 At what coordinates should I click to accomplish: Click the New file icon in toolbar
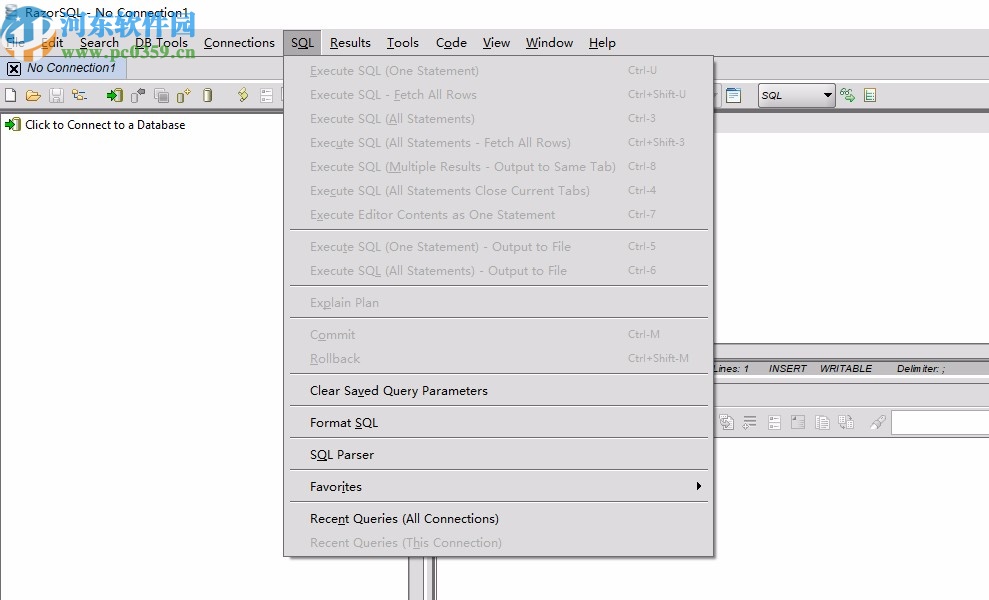10,95
